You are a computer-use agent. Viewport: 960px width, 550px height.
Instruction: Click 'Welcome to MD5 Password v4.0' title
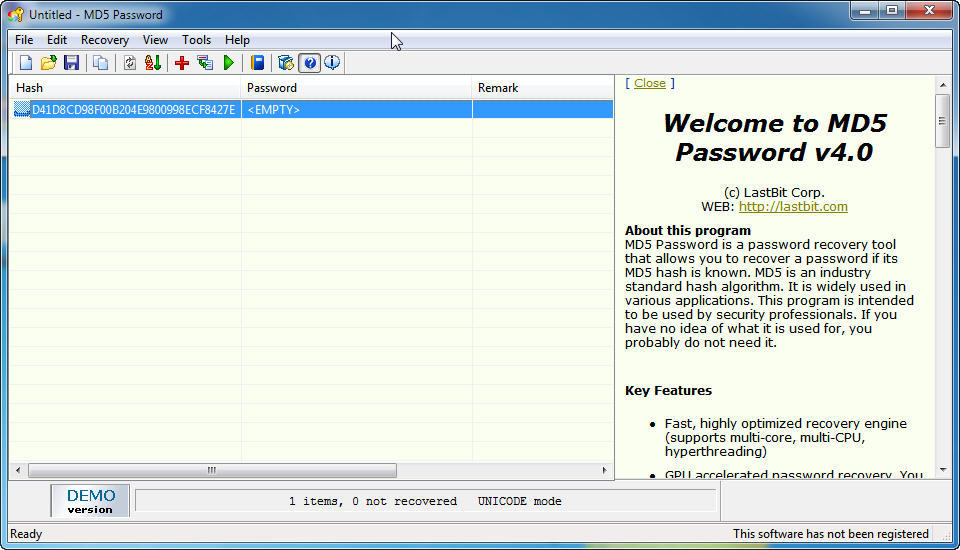click(x=774, y=138)
